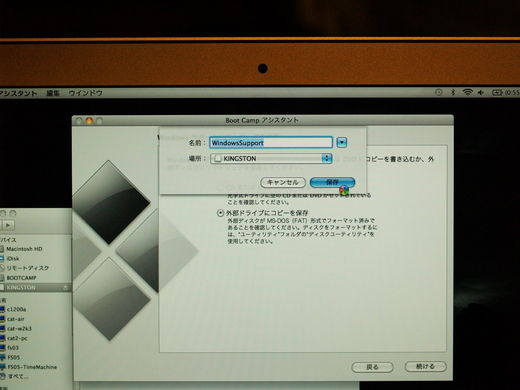Select リモートディスク in Finder sidebar
This screenshot has width=520, height=390.
(x=27, y=268)
